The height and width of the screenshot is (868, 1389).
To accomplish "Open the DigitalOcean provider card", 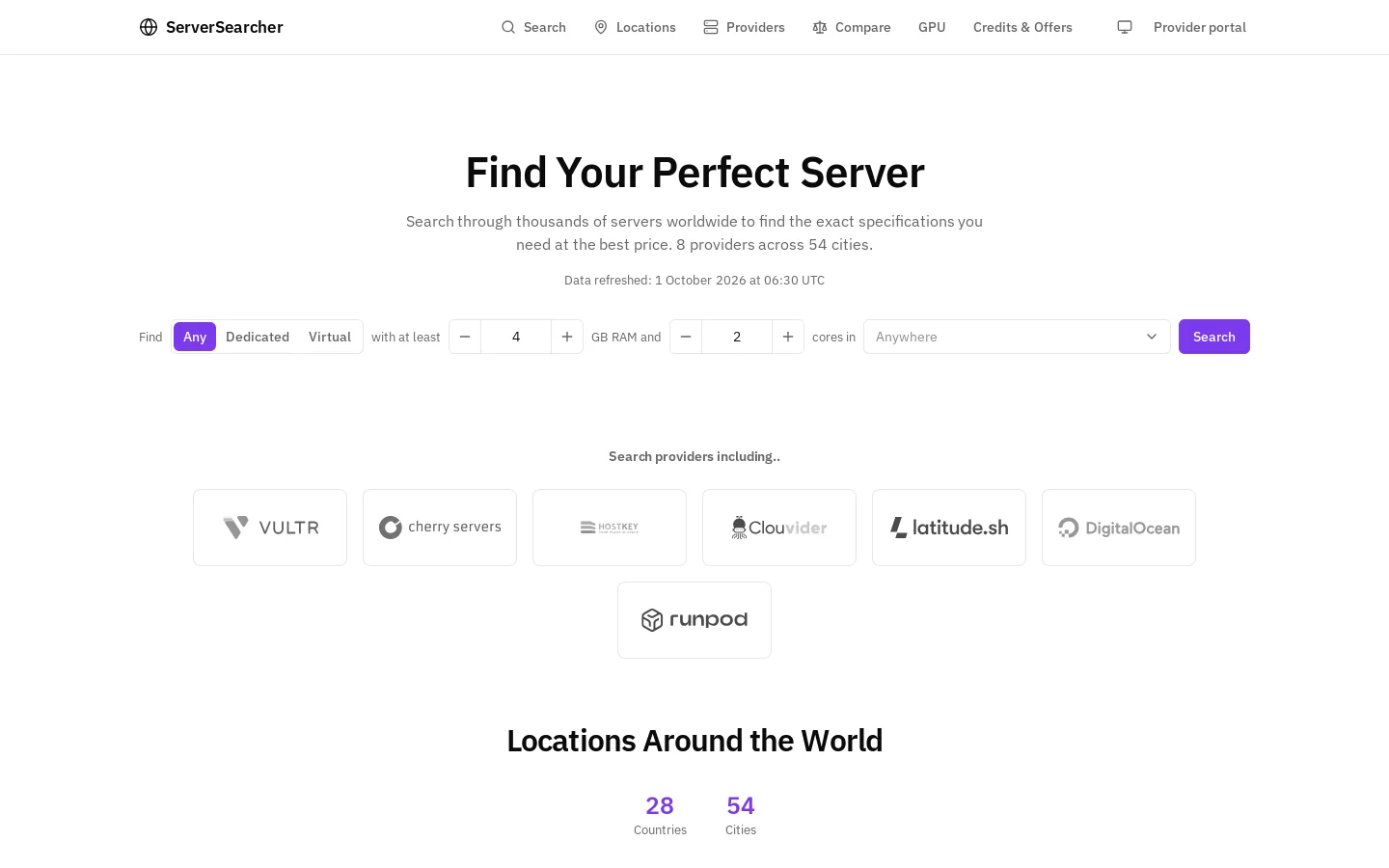I will coord(1119,528).
